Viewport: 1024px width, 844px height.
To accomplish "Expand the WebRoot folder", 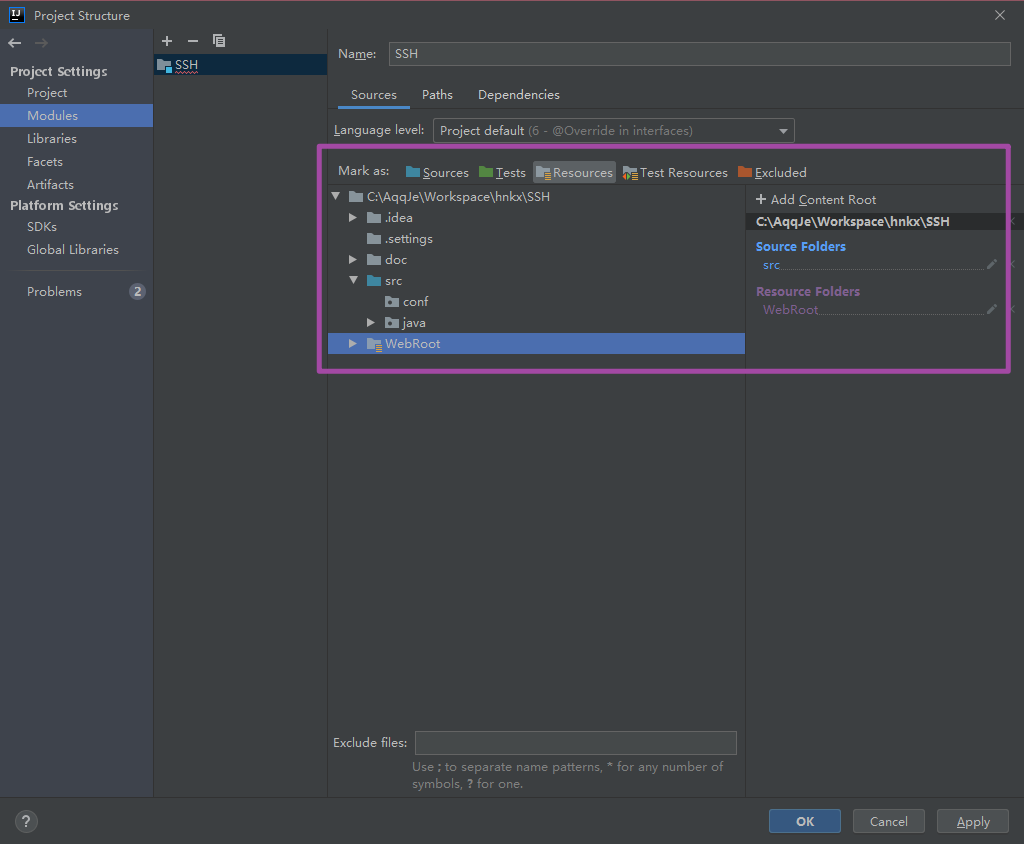I will click(x=353, y=344).
